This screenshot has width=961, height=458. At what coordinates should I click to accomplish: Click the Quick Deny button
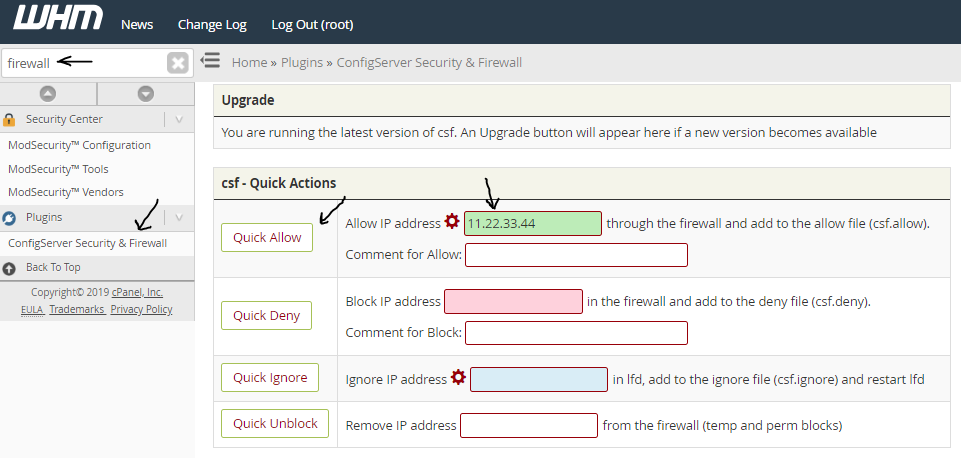(x=267, y=315)
